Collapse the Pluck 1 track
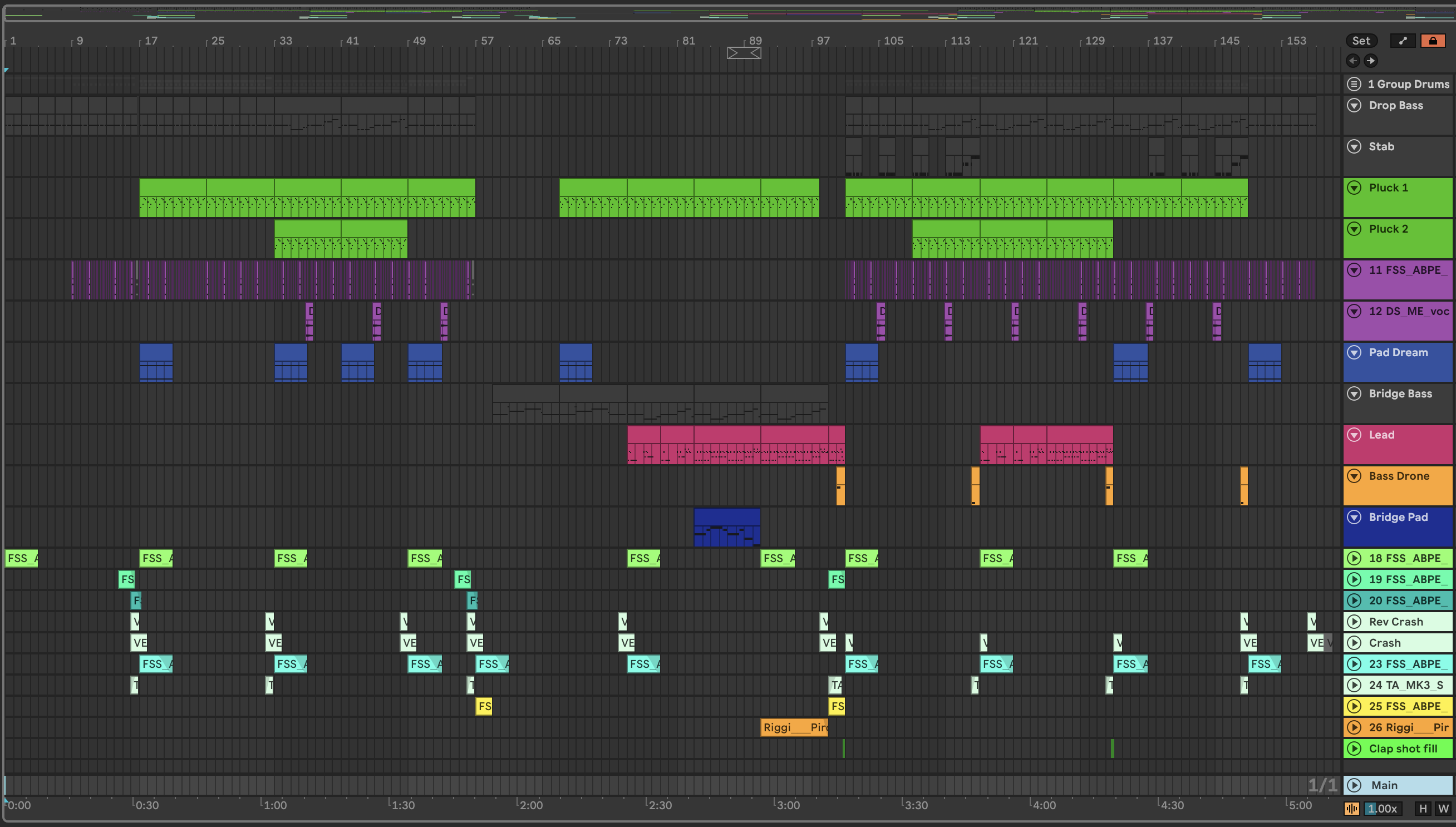Screen dimensions: 1456x827 tap(1354, 188)
